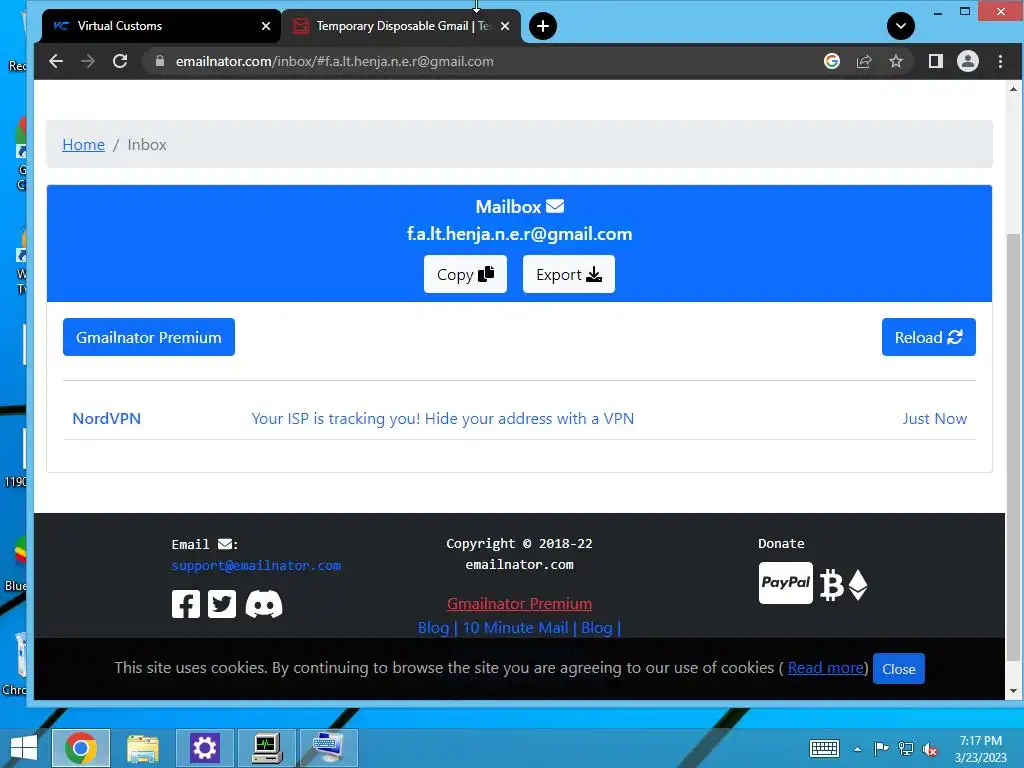
Task: Click the muted volume tray icon
Action: (930, 749)
